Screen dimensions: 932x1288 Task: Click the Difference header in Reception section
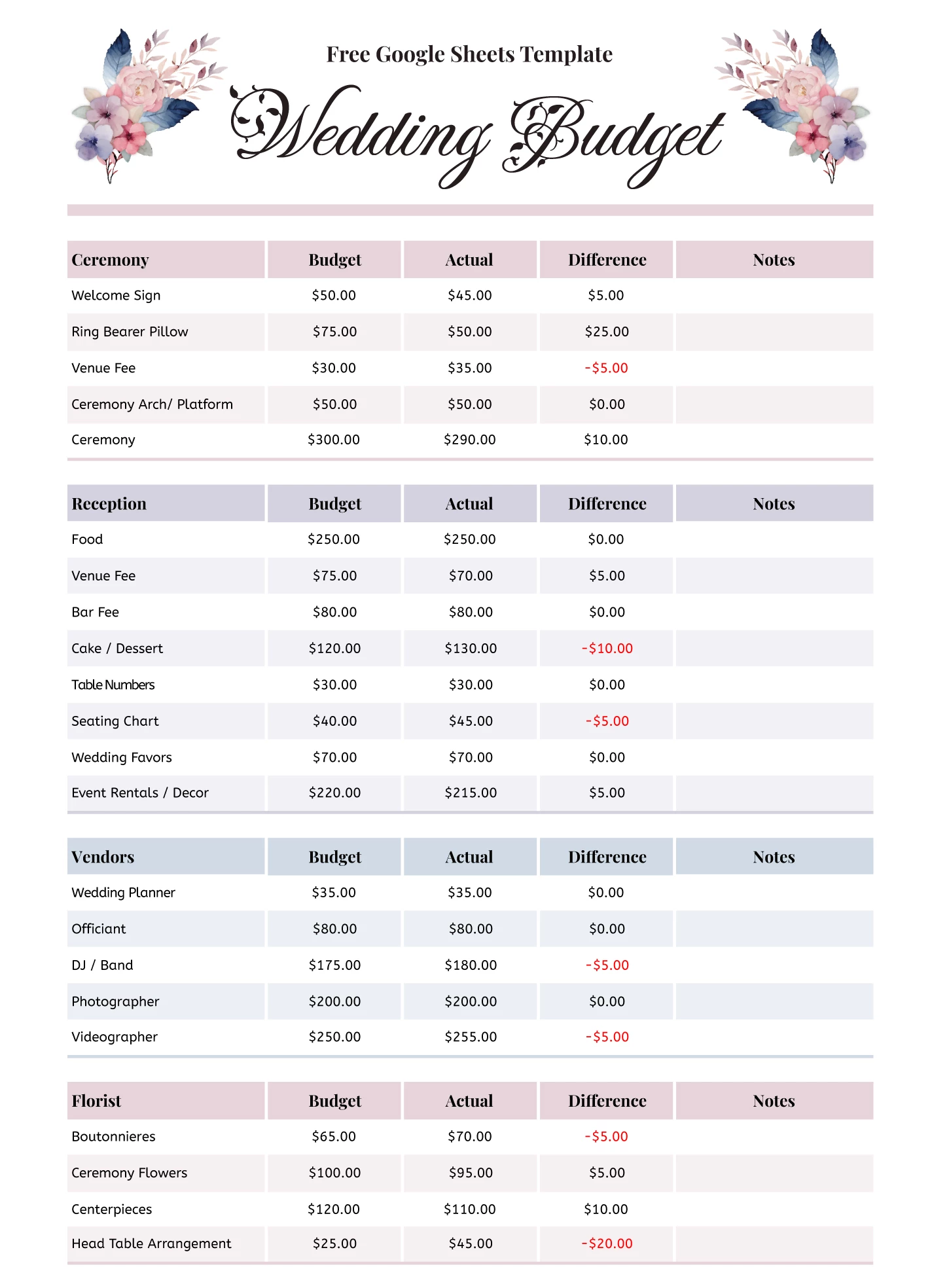(607, 503)
